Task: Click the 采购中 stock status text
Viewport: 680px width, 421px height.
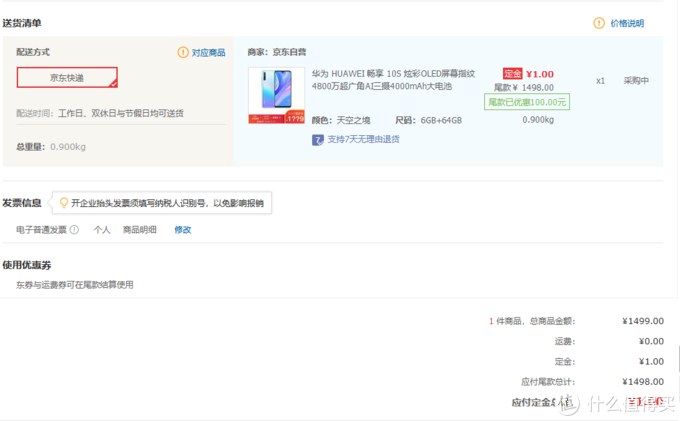Action: pos(636,81)
